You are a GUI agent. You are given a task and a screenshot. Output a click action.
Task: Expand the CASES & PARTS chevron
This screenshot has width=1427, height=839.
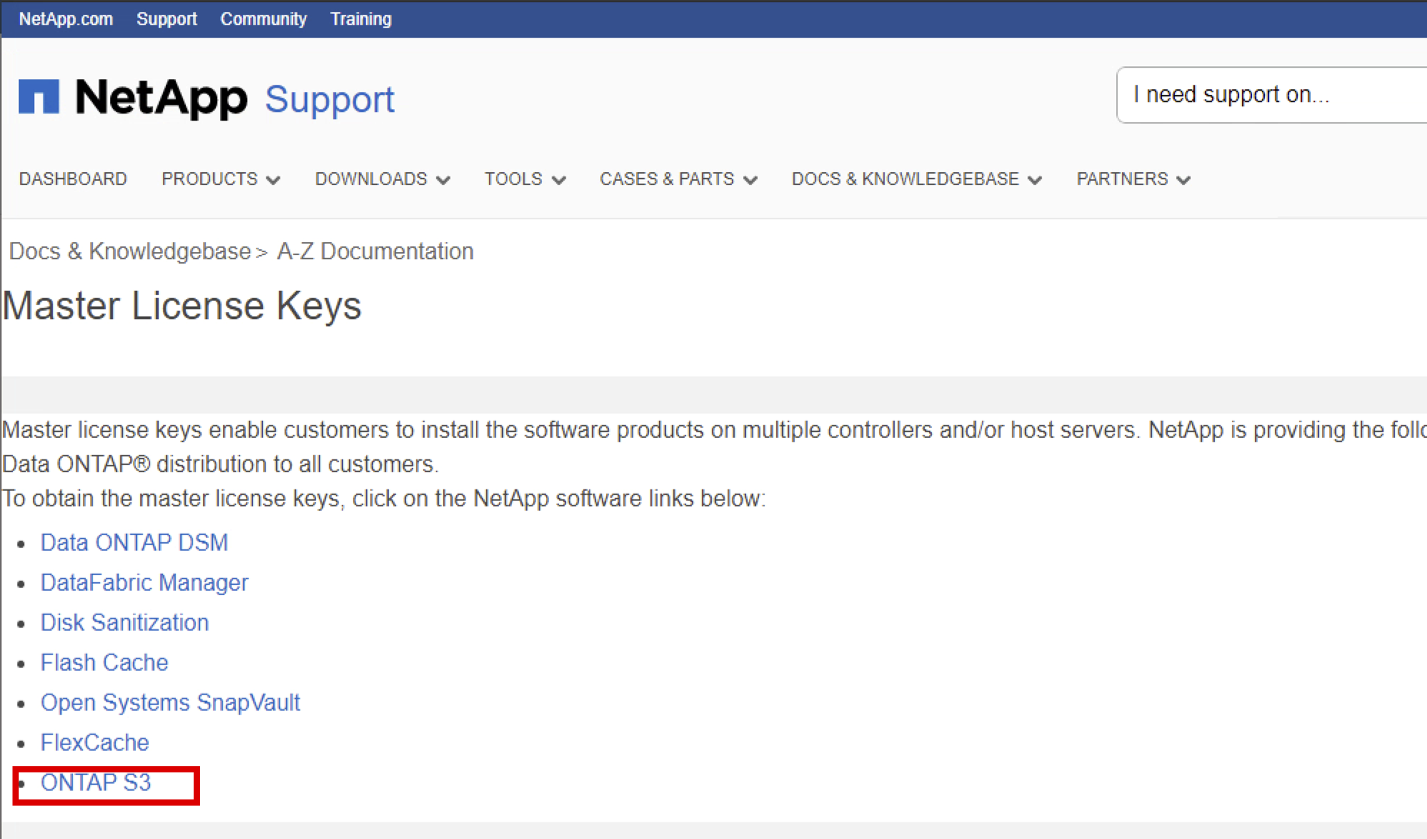pyautogui.click(x=750, y=180)
